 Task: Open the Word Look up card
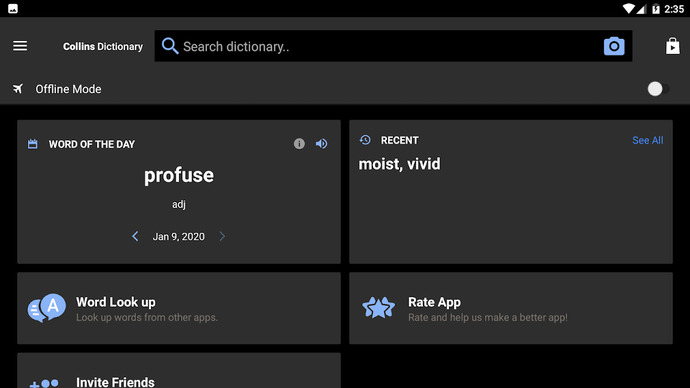179,308
